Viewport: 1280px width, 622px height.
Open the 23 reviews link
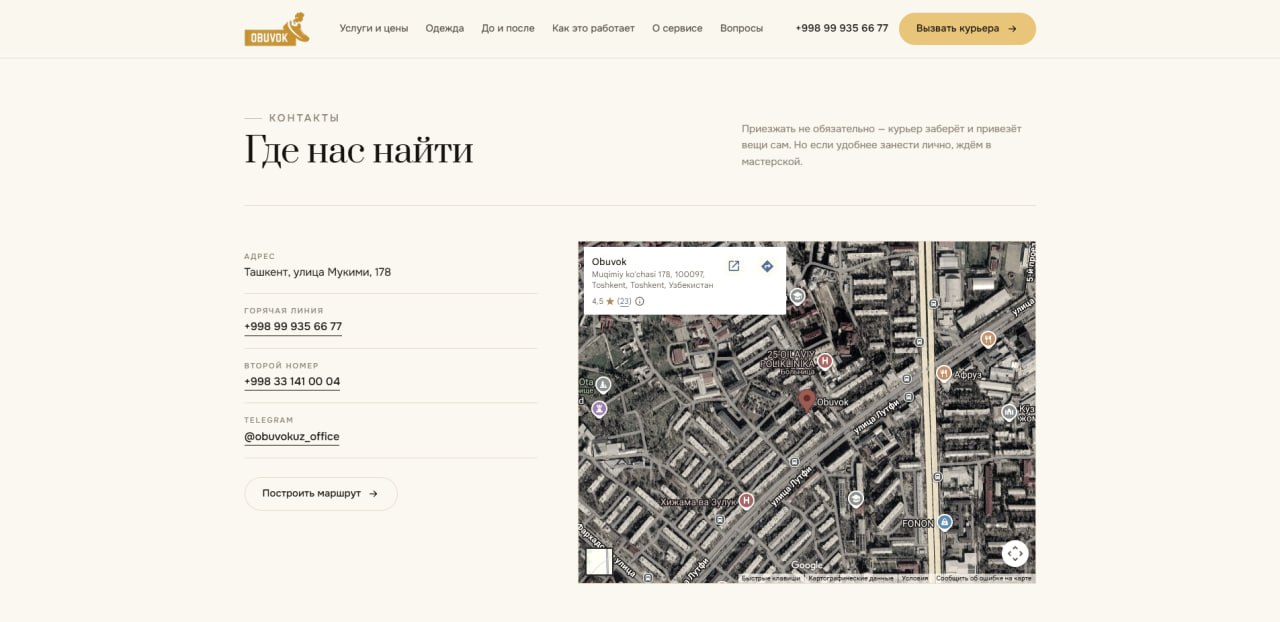point(624,301)
